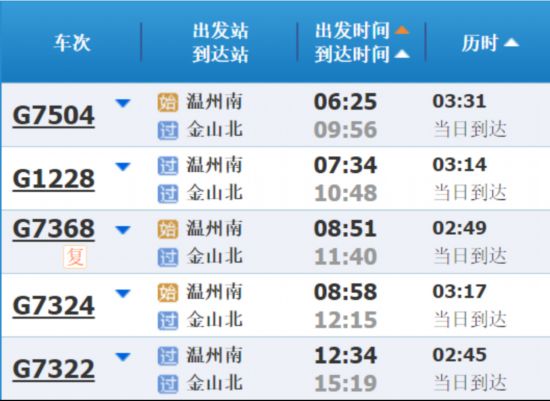Click the 过 icon beside G1228's 温州南
This screenshot has height=401, width=550.
(168, 166)
